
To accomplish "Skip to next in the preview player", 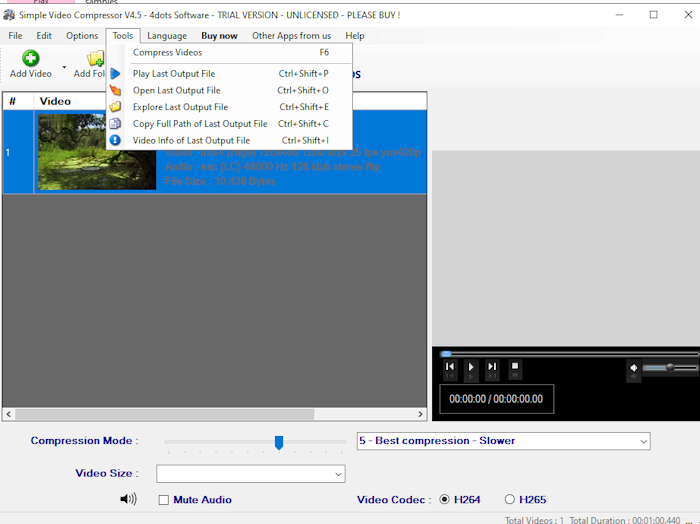I will 492,367.
